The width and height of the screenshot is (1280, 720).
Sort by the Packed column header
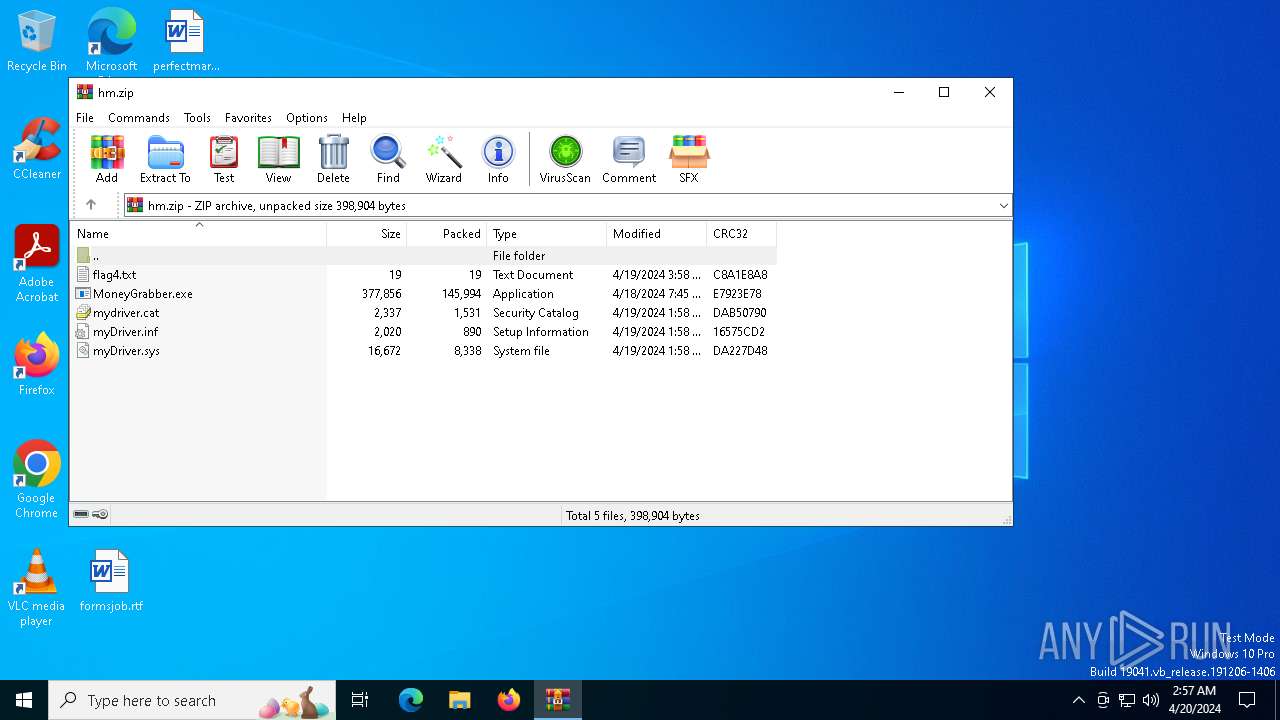coord(447,234)
